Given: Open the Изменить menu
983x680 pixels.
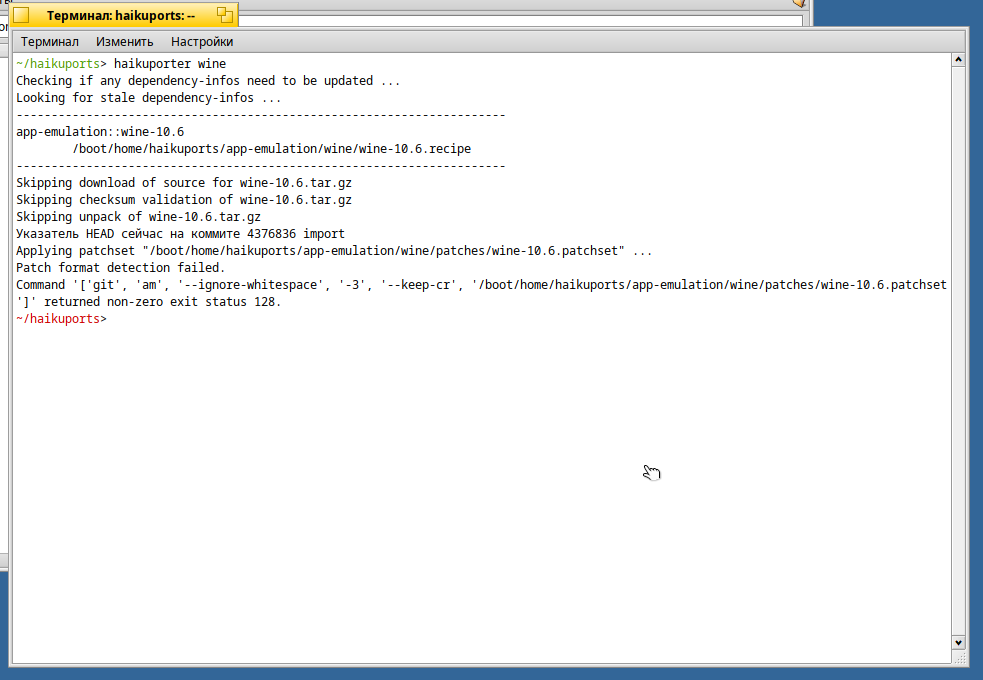Looking at the screenshot, I should pos(124,42).
